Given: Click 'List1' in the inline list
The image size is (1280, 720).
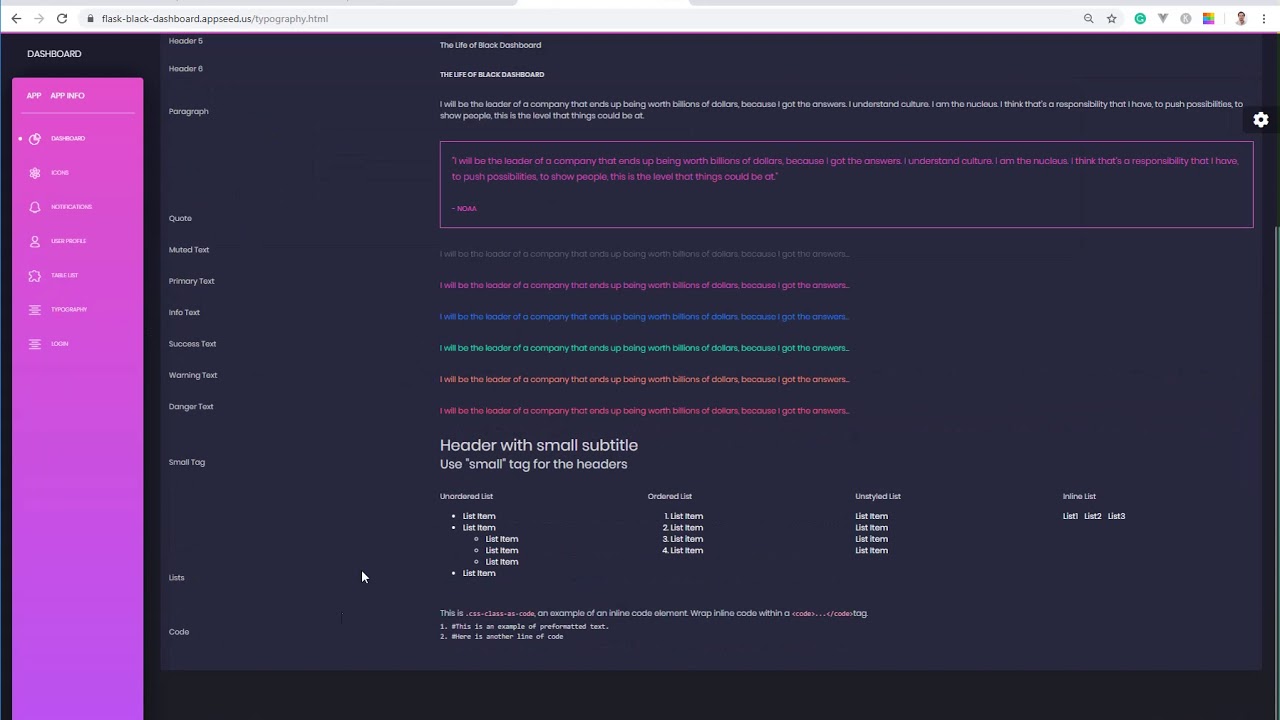Looking at the screenshot, I should (x=1070, y=516).
